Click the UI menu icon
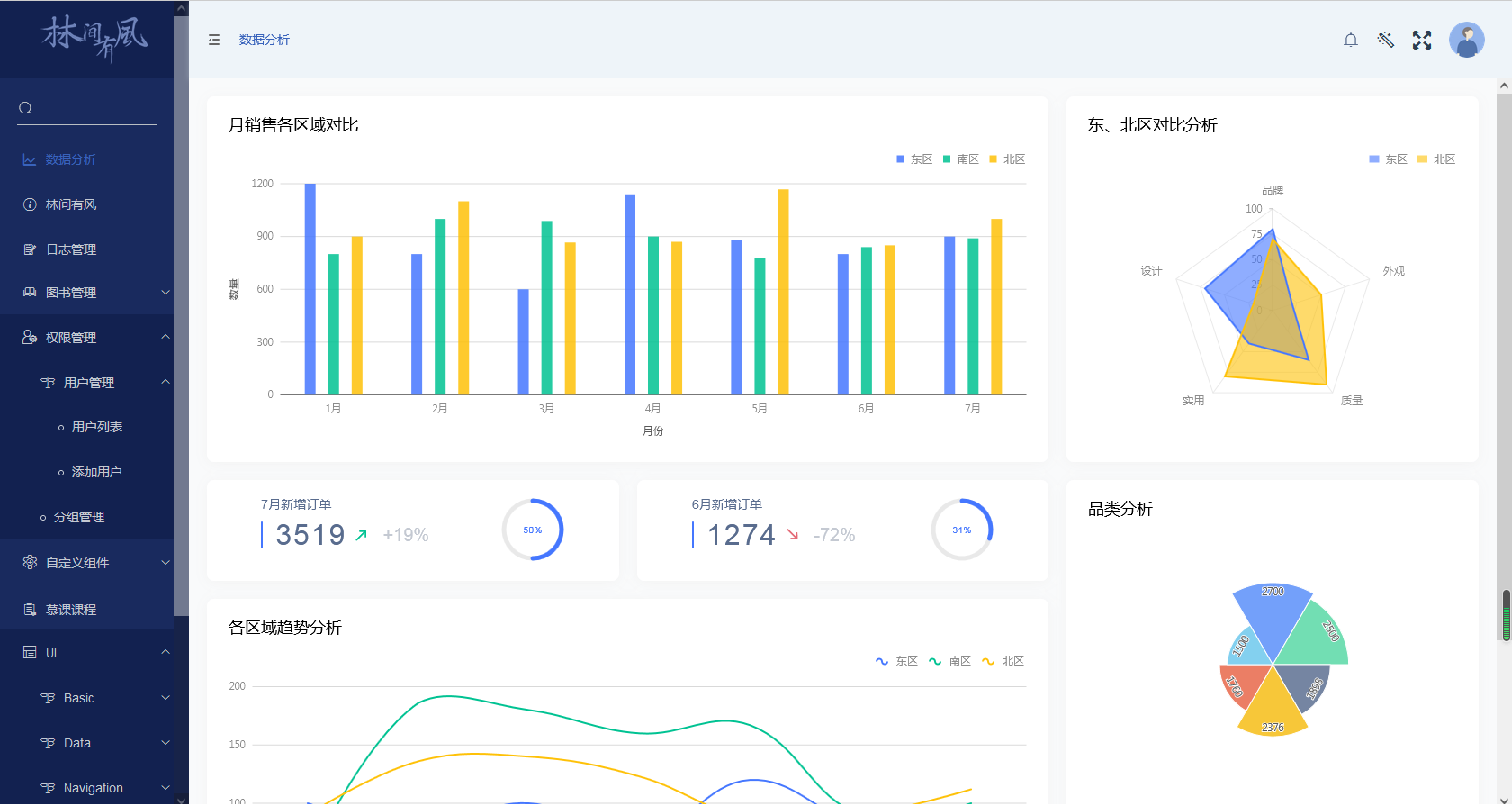The height and width of the screenshot is (806, 1512). click(30, 653)
